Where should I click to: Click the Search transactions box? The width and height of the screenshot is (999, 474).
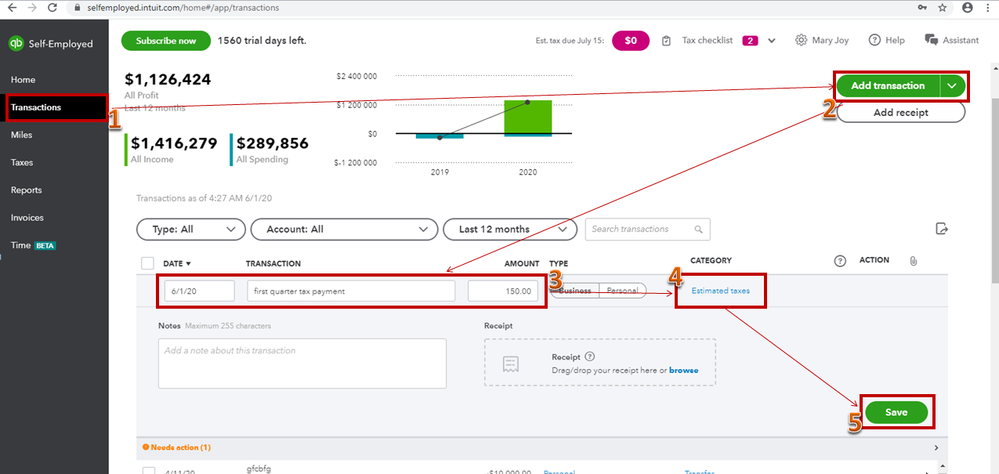point(647,229)
